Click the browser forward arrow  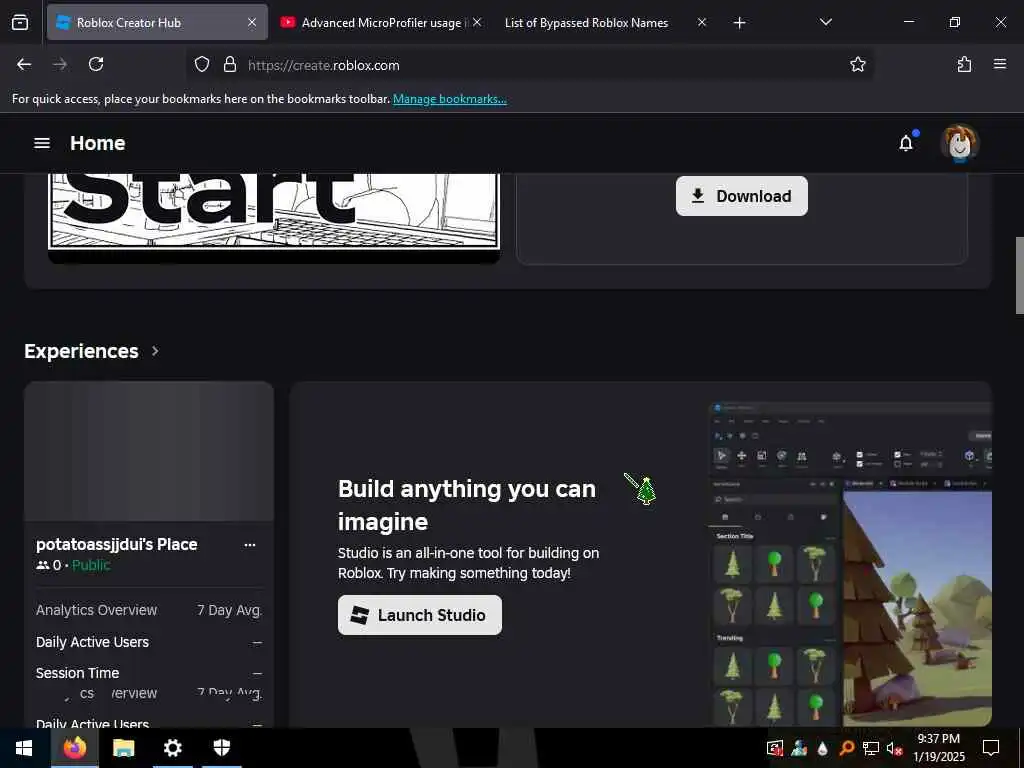pyautogui.click(x=60, y=64)
